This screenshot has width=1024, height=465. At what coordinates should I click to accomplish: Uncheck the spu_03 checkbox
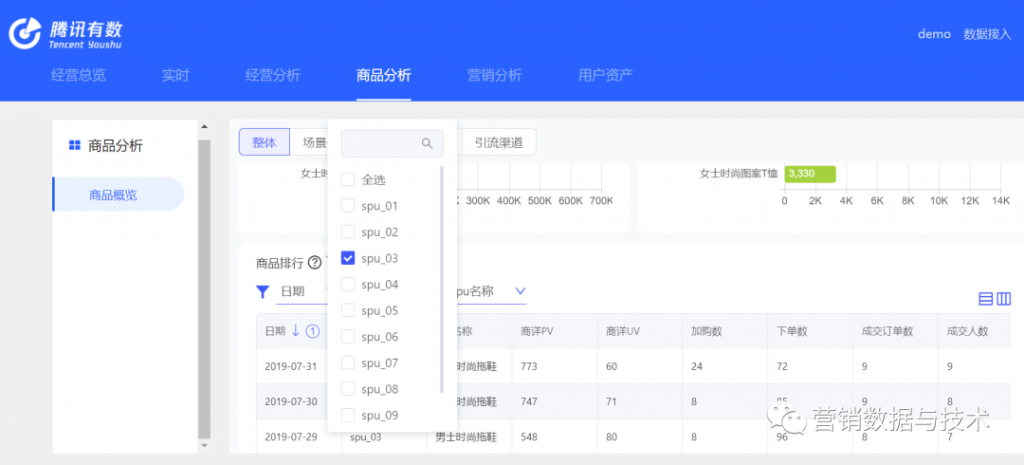pyautogui.click(x=348, y=258)
